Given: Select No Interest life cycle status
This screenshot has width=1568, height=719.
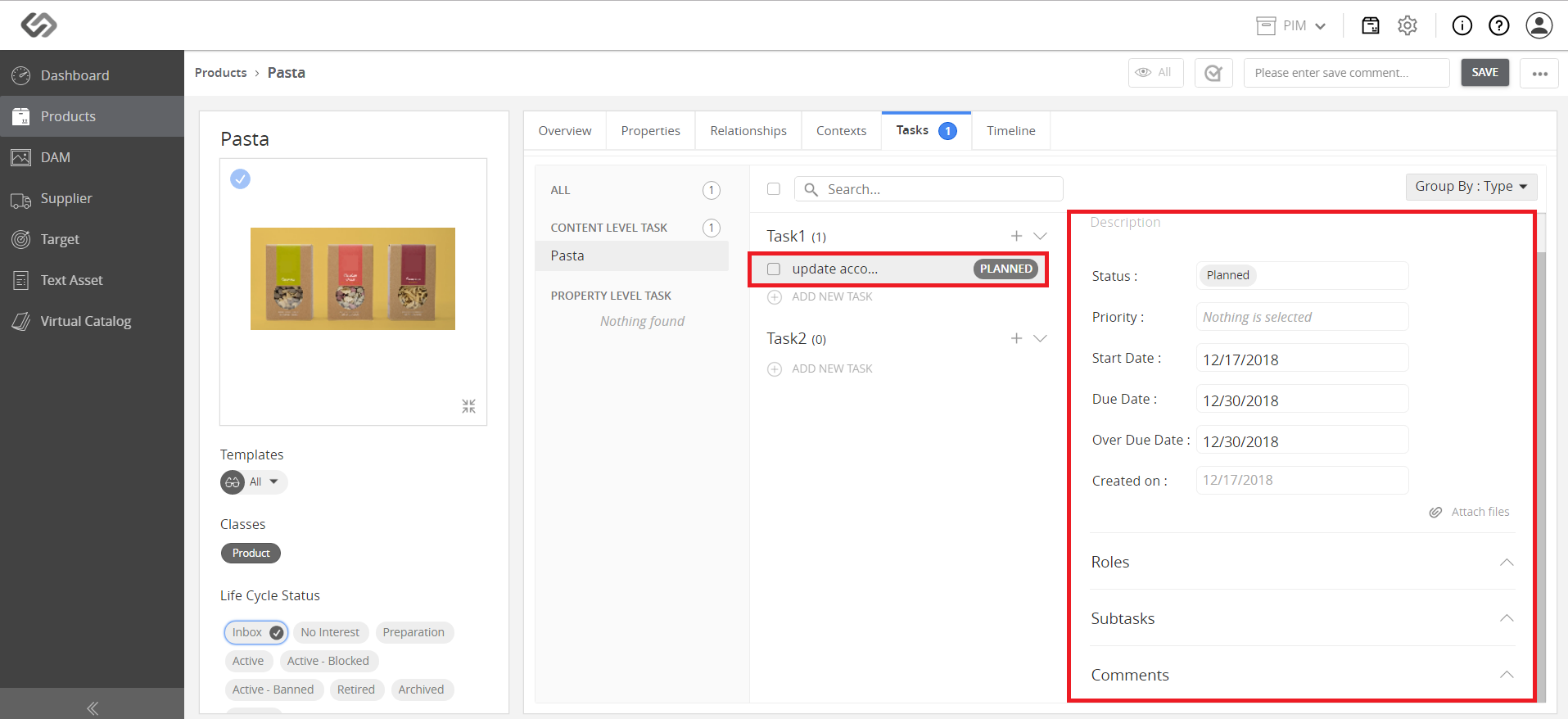Looking at the screenshot, I should (330, 632).
